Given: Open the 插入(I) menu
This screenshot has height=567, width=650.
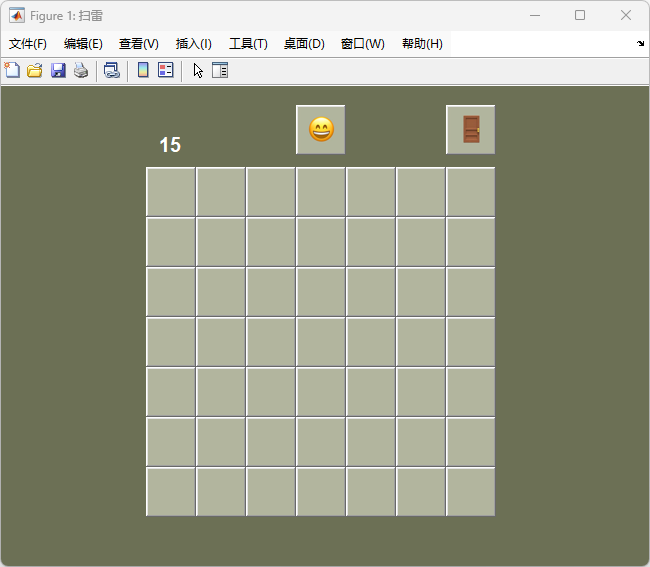Looking at the screenshot, I should tap(194, 44).
